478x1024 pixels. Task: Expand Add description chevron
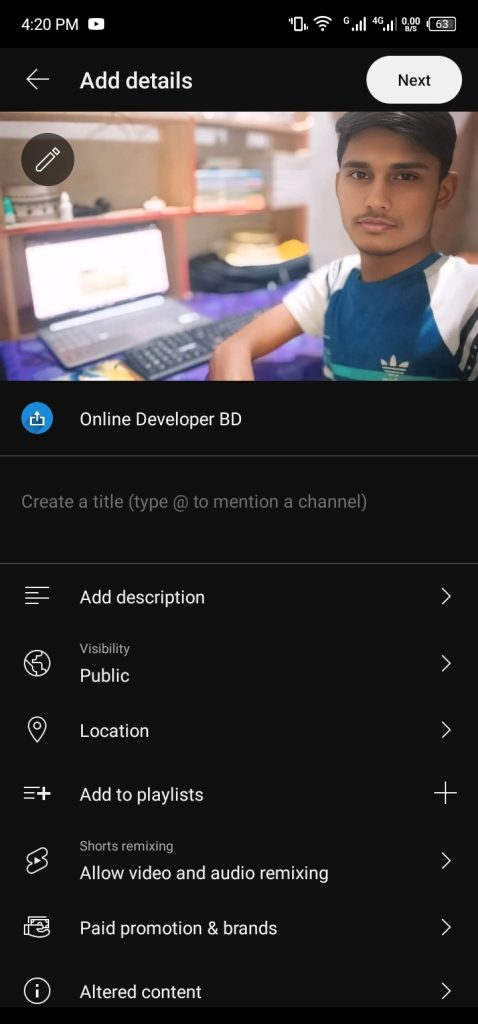446,596
